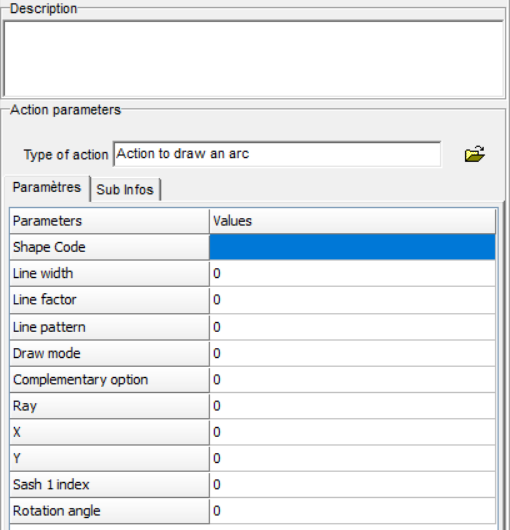Image resolution: width=510 pixels, height=530 pixels.
Task: Edit the Ray value cell
Action: [353, 406]
